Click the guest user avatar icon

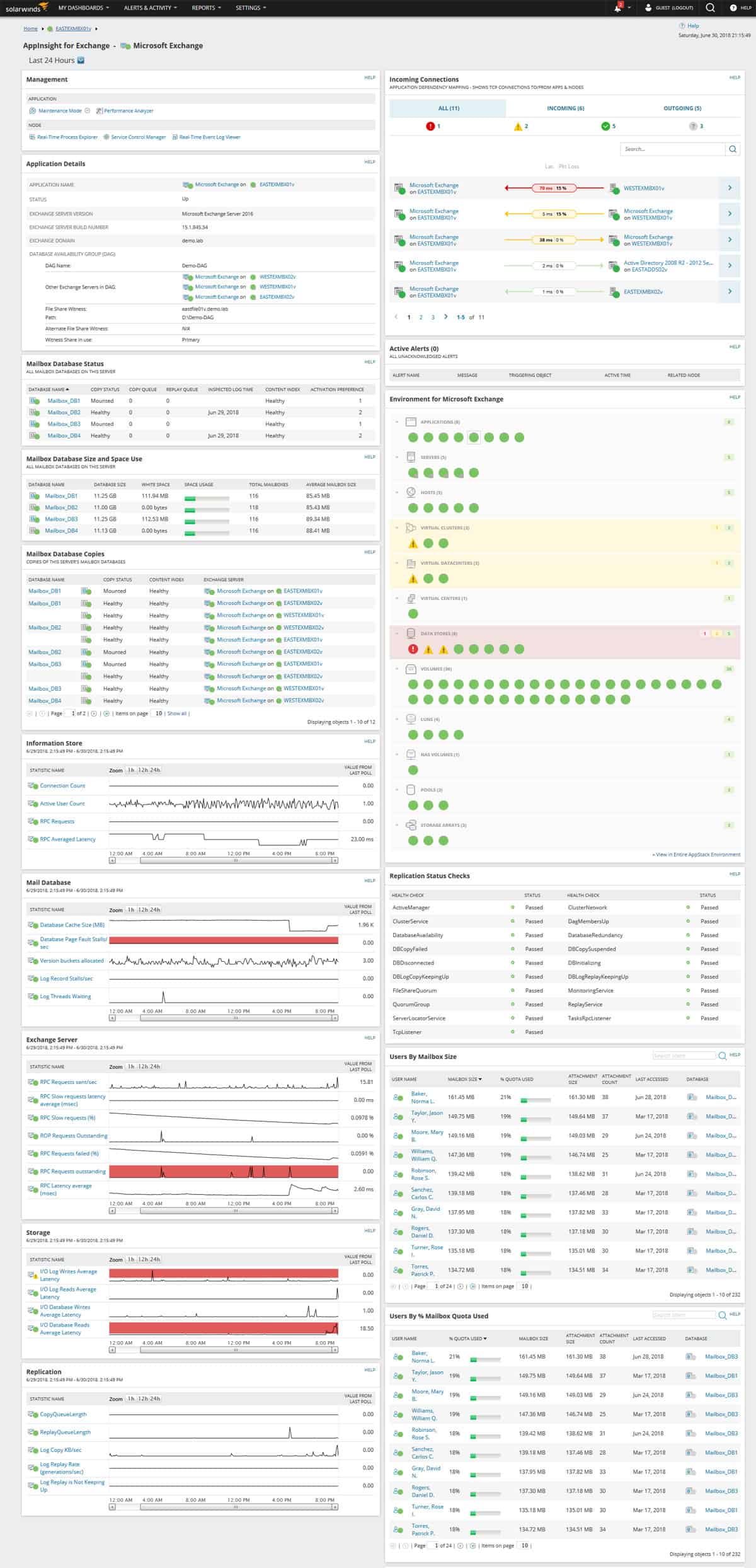tap(648, 8)
